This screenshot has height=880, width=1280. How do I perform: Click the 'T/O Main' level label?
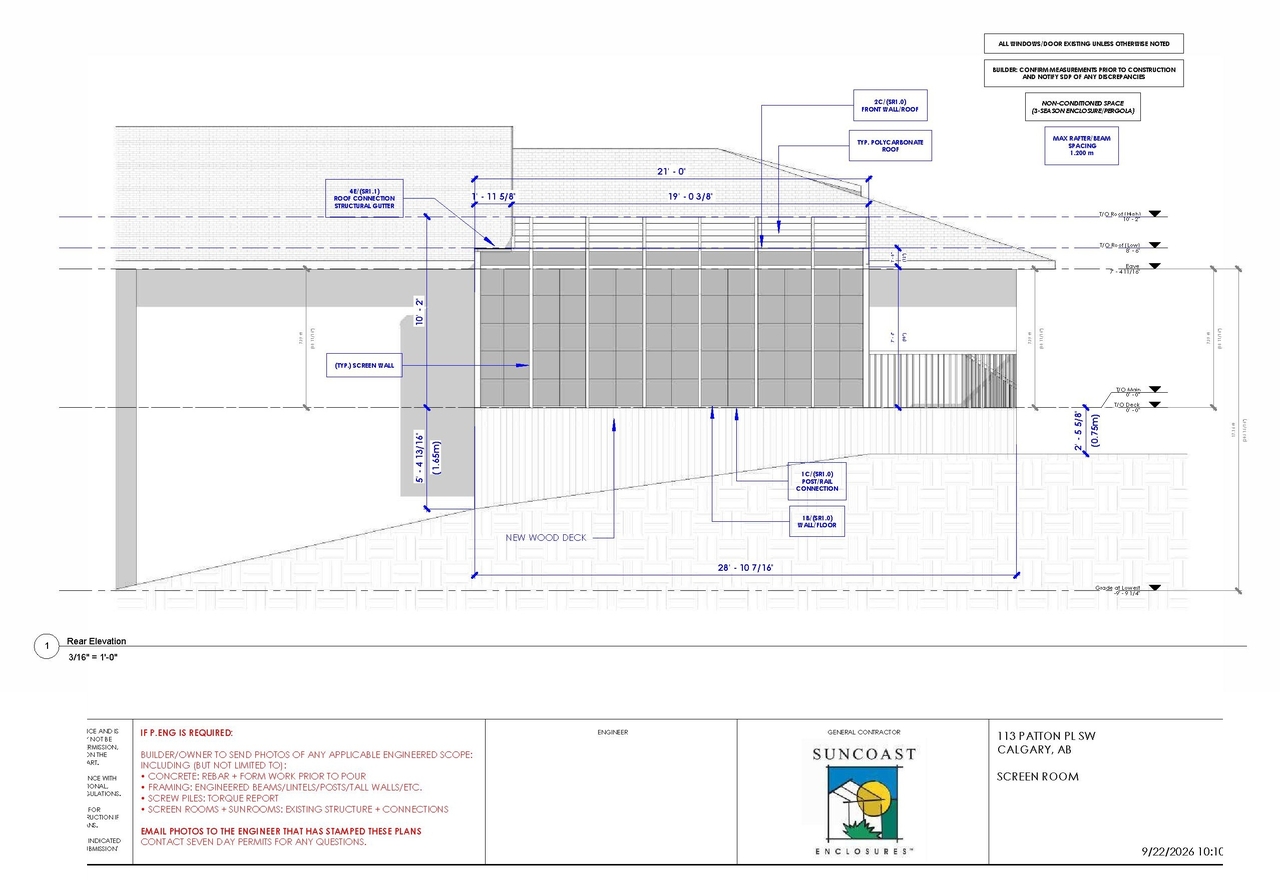[1128, 389]
